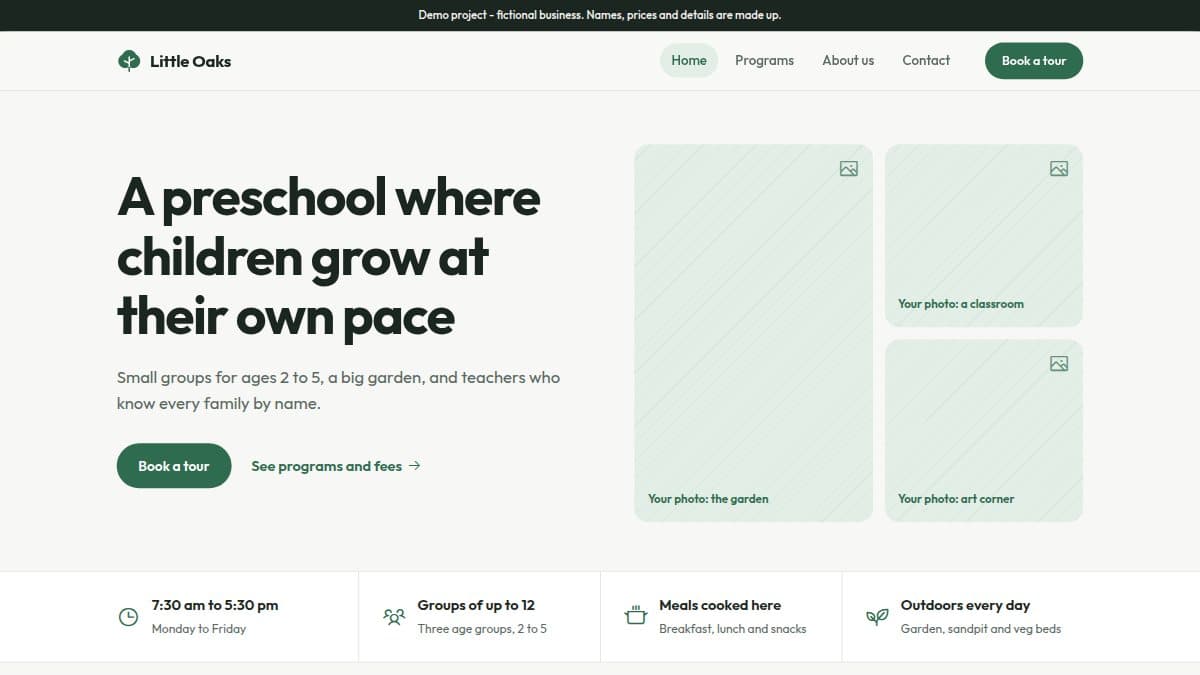
Task: Click the Little Oaks tree logo icon
Action: tap(129, 61)
